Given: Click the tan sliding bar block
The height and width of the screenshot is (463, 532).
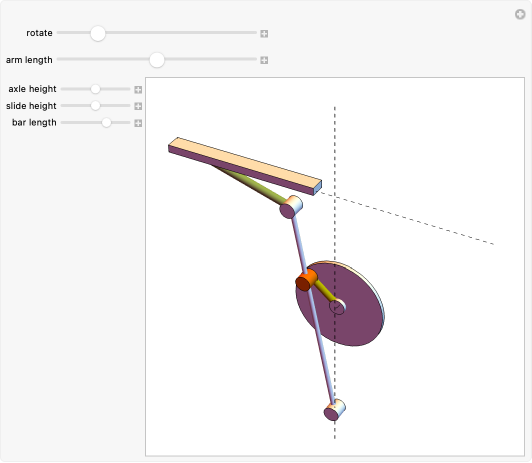Looking at the screenshot, I should point(245,166).
